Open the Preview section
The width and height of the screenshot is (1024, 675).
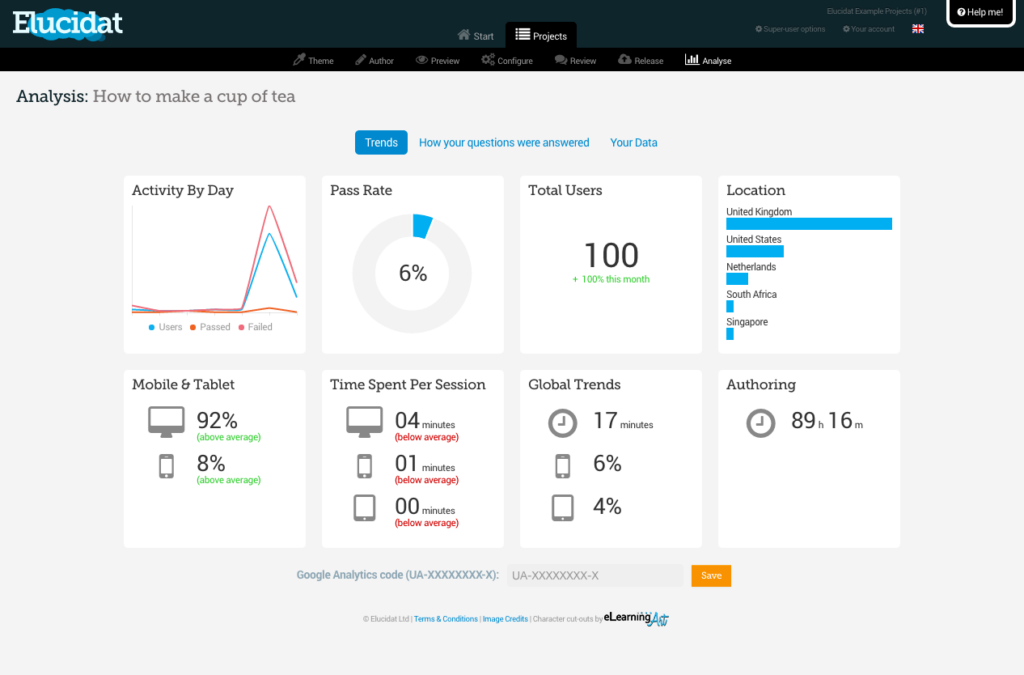[x=438, y=61]
